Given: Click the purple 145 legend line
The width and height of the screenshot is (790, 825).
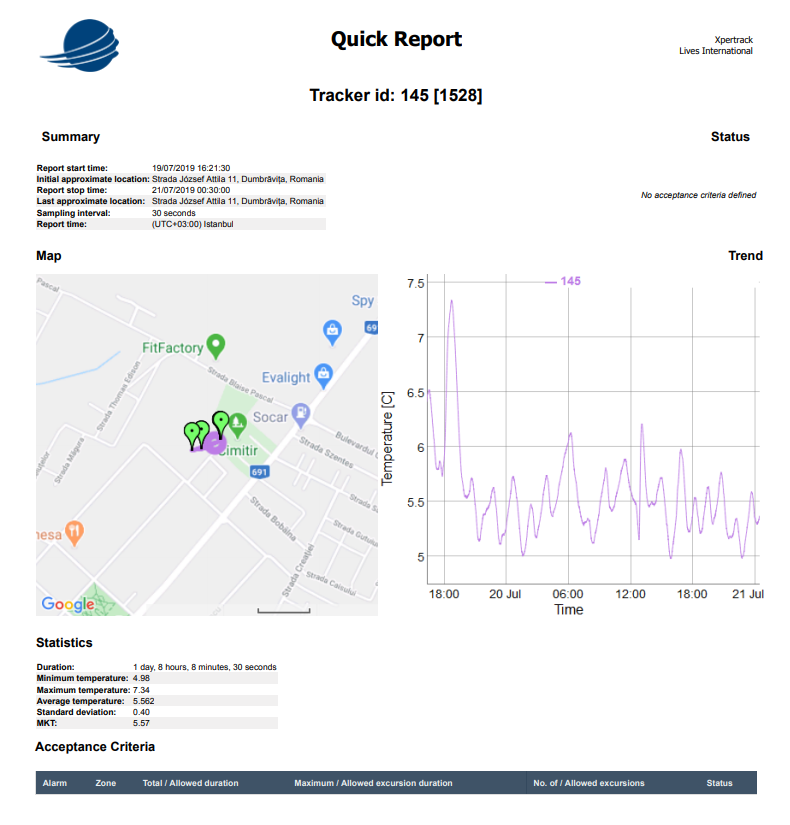Looking at the screenshot, I should click(x=550, y=282).
